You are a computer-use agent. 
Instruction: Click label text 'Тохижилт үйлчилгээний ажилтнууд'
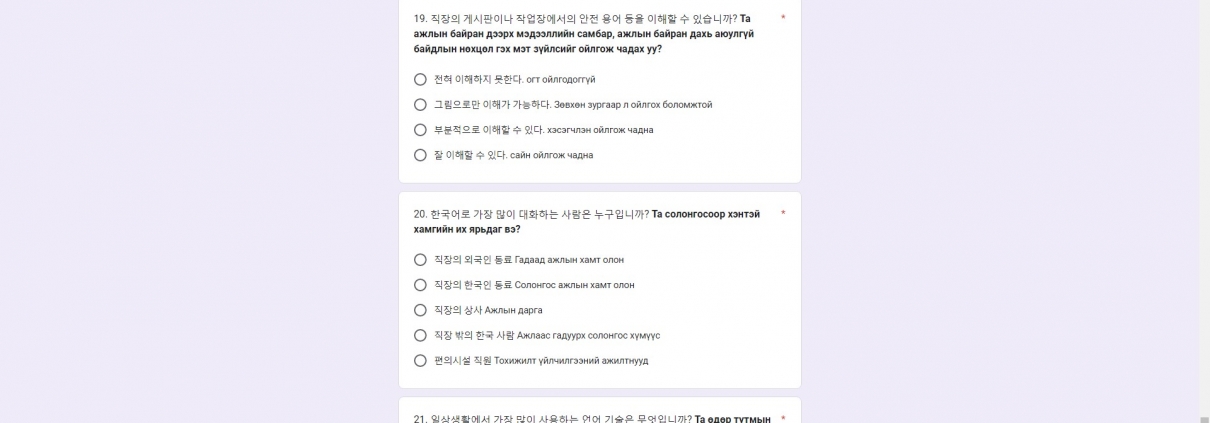pyautogui.click(x=571, y=361)
